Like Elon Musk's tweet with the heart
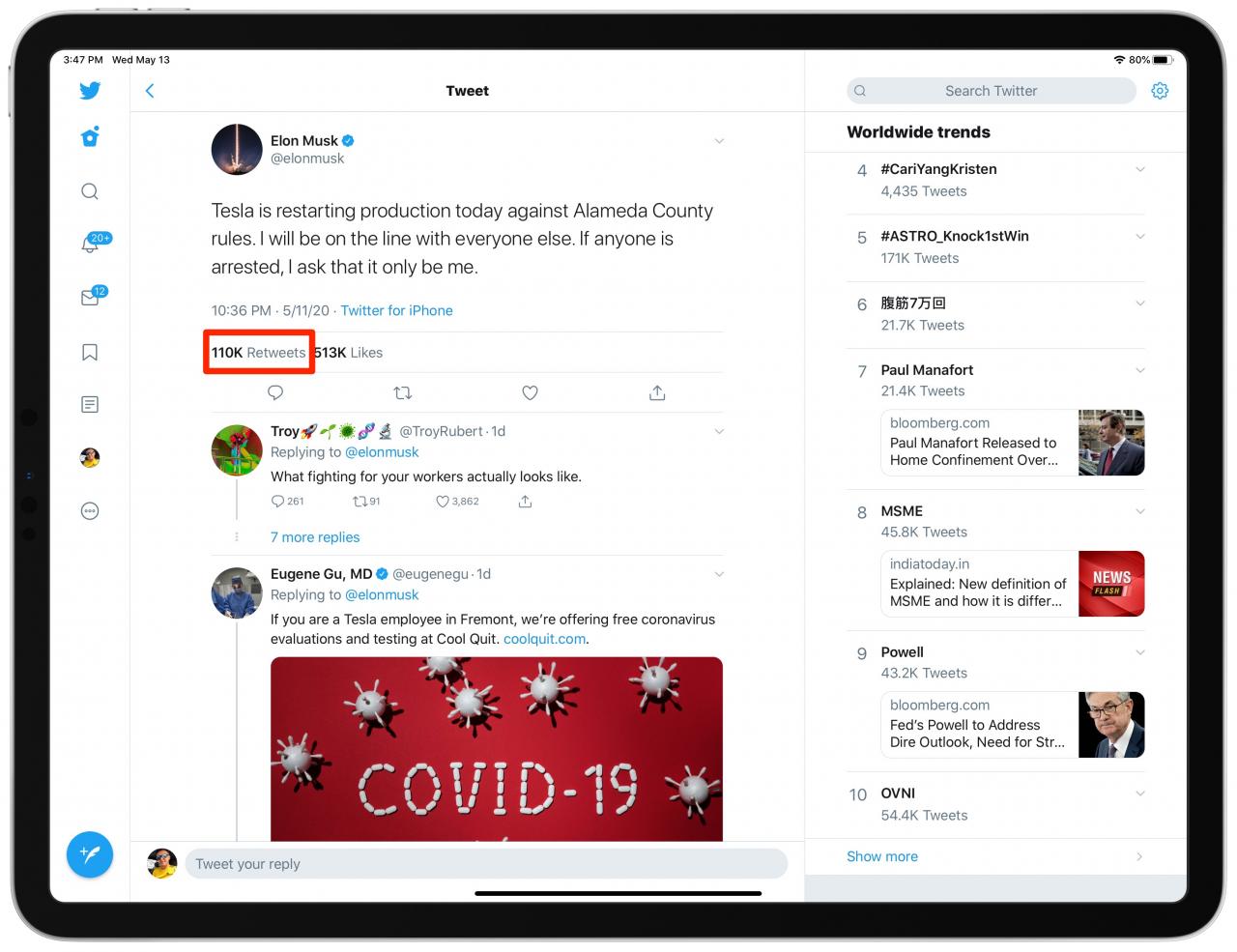The image size is (1237, 952). (530, 392)
